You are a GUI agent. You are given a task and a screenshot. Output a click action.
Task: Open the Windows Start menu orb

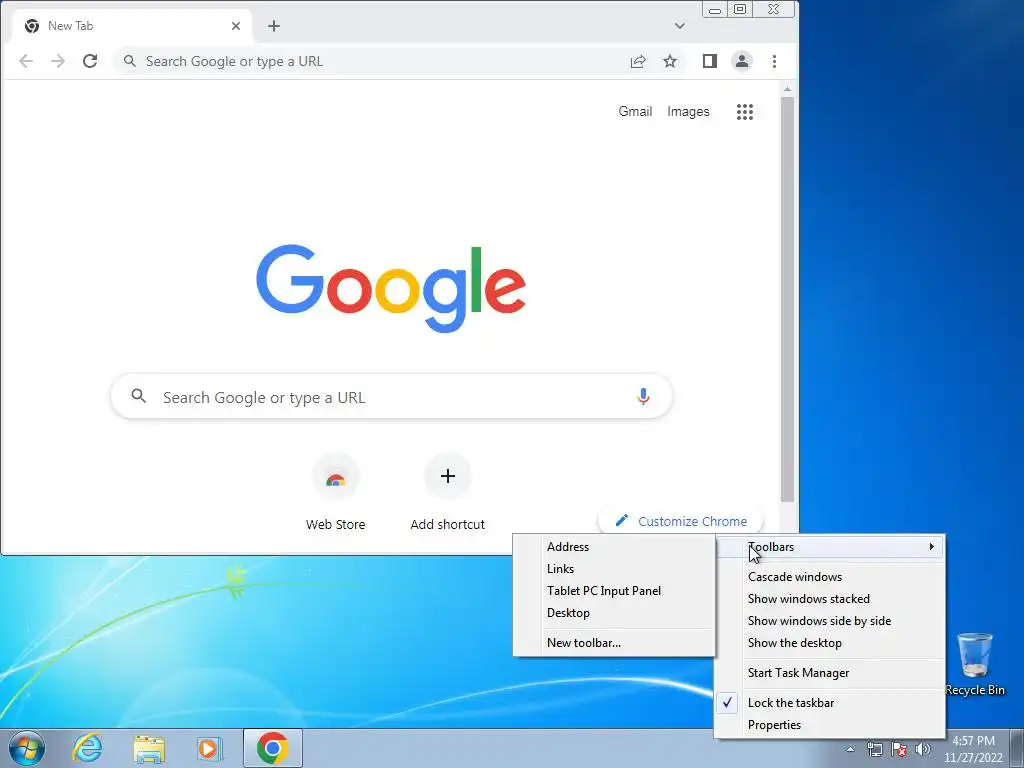point(27,748)
